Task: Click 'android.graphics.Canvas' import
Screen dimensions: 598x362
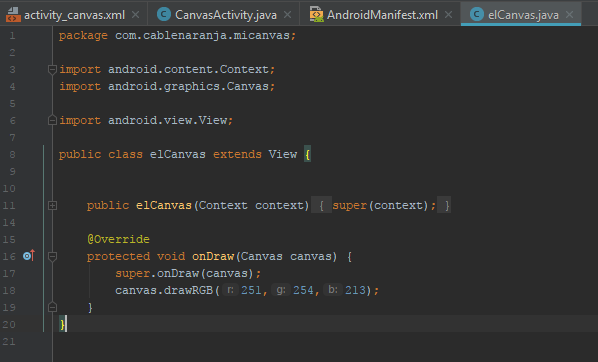Action: coord(188,87)
